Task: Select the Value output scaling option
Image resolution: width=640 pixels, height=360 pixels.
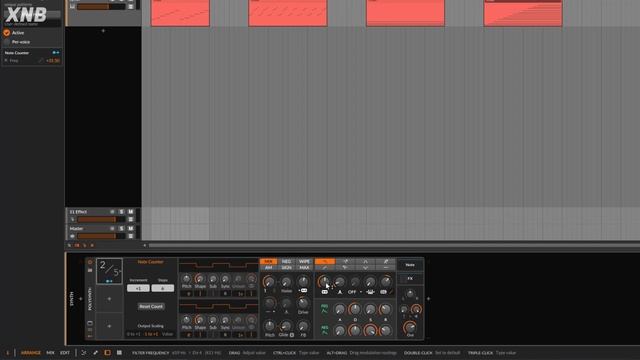Action: pos(167,334)
